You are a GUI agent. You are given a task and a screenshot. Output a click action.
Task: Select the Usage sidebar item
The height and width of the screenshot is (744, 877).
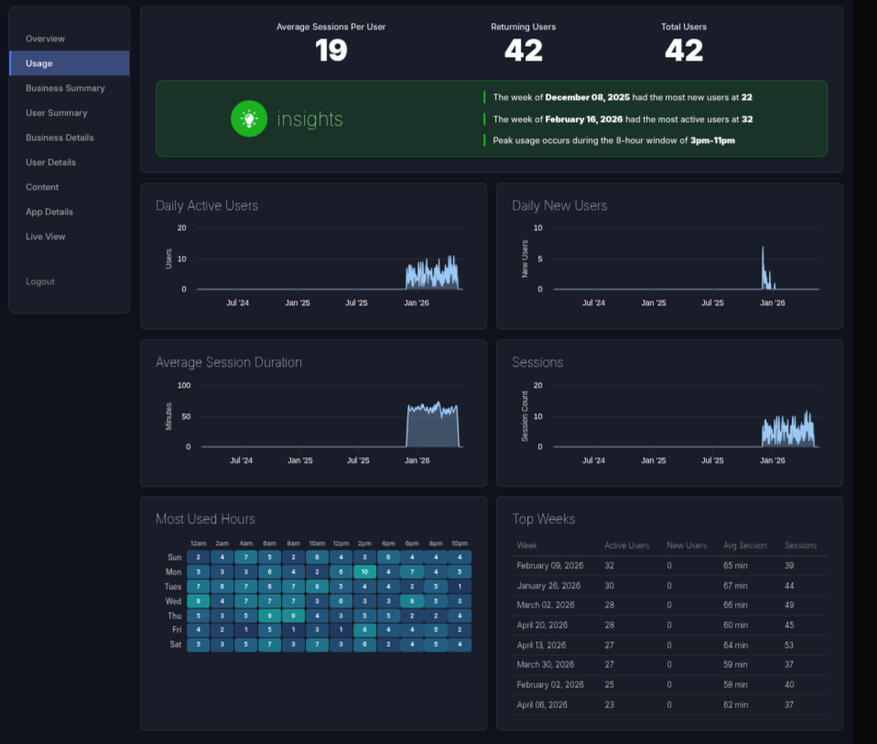pos(69,63)
